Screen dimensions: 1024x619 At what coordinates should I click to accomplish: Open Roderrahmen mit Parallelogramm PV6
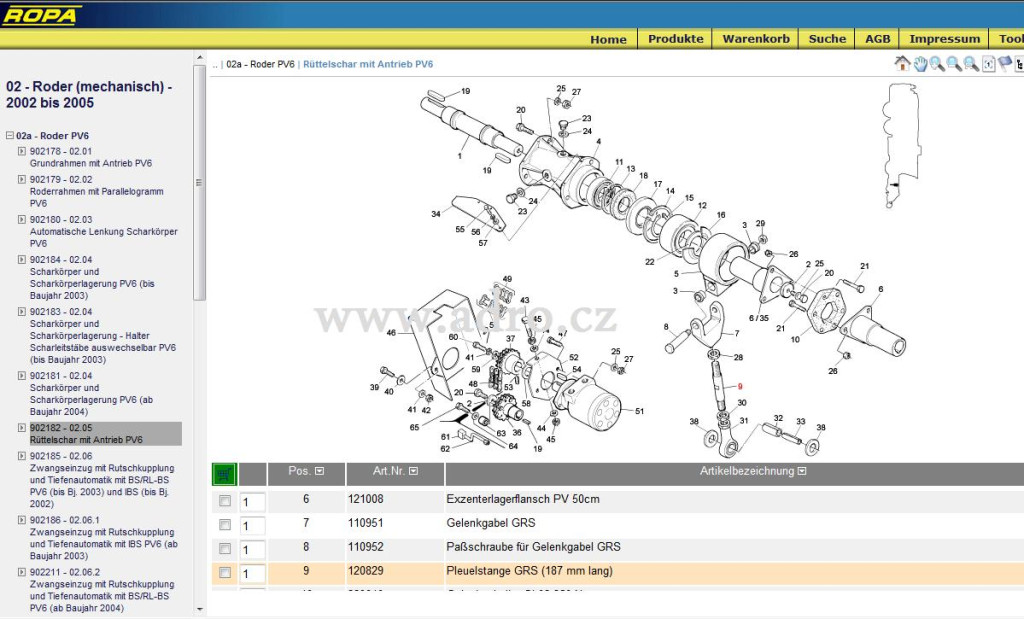[x=97, y=197]
